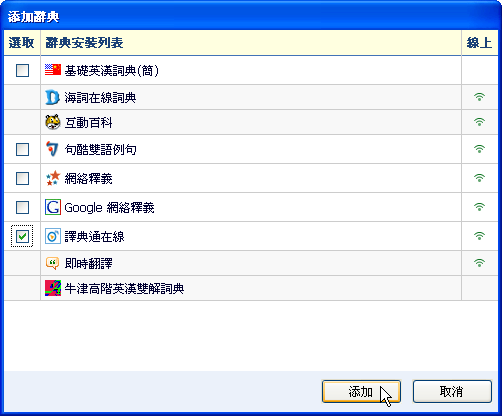The image size is (502, 416).
Task: Click the Google G icon
Action: [53, 207]
